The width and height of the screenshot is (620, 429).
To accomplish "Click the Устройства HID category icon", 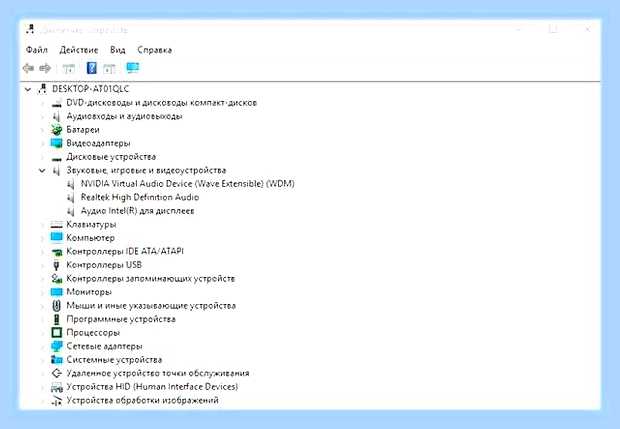I will [x=57, y=387].
